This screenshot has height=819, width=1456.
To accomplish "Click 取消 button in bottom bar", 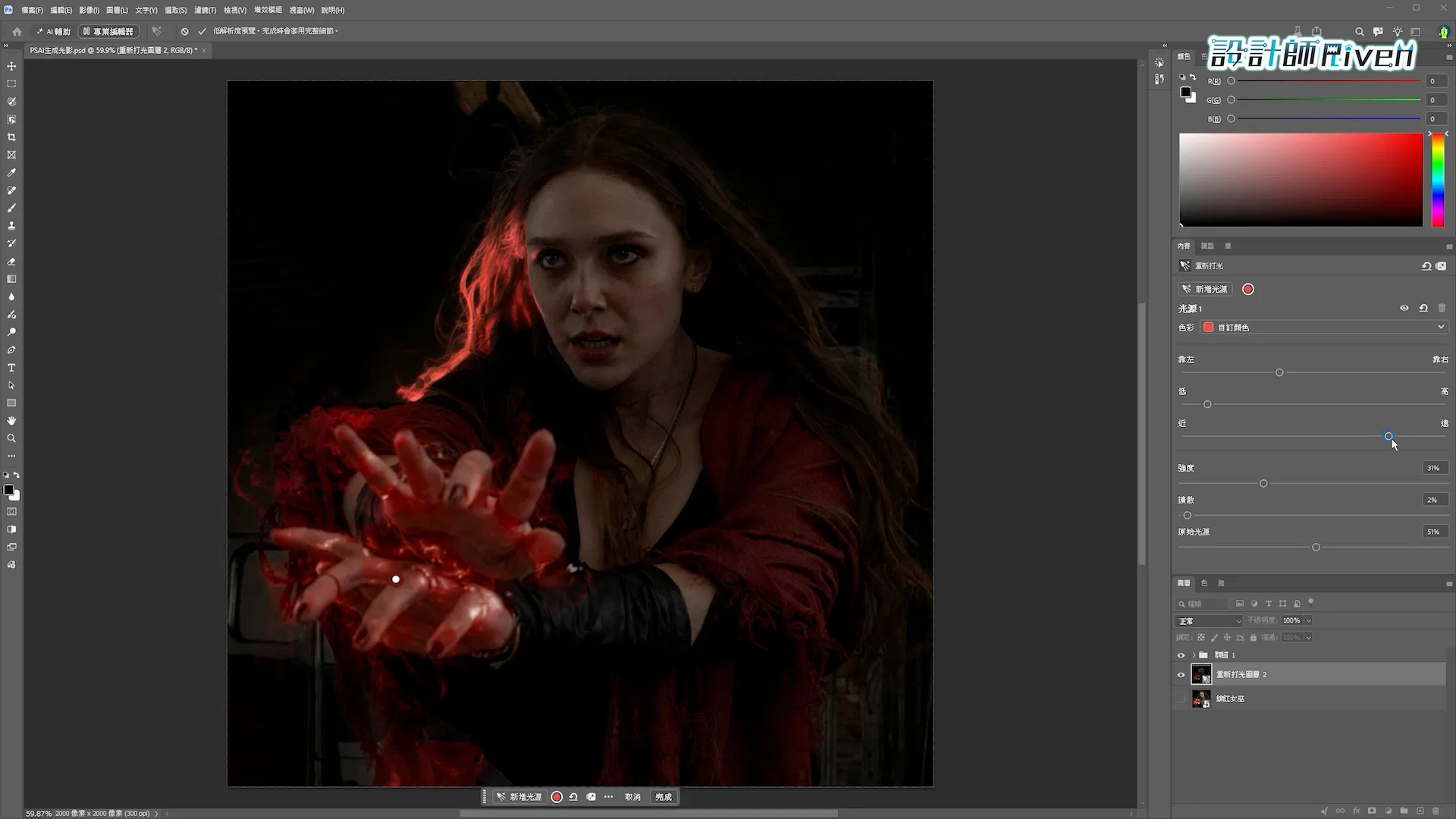I will [632, 797].
